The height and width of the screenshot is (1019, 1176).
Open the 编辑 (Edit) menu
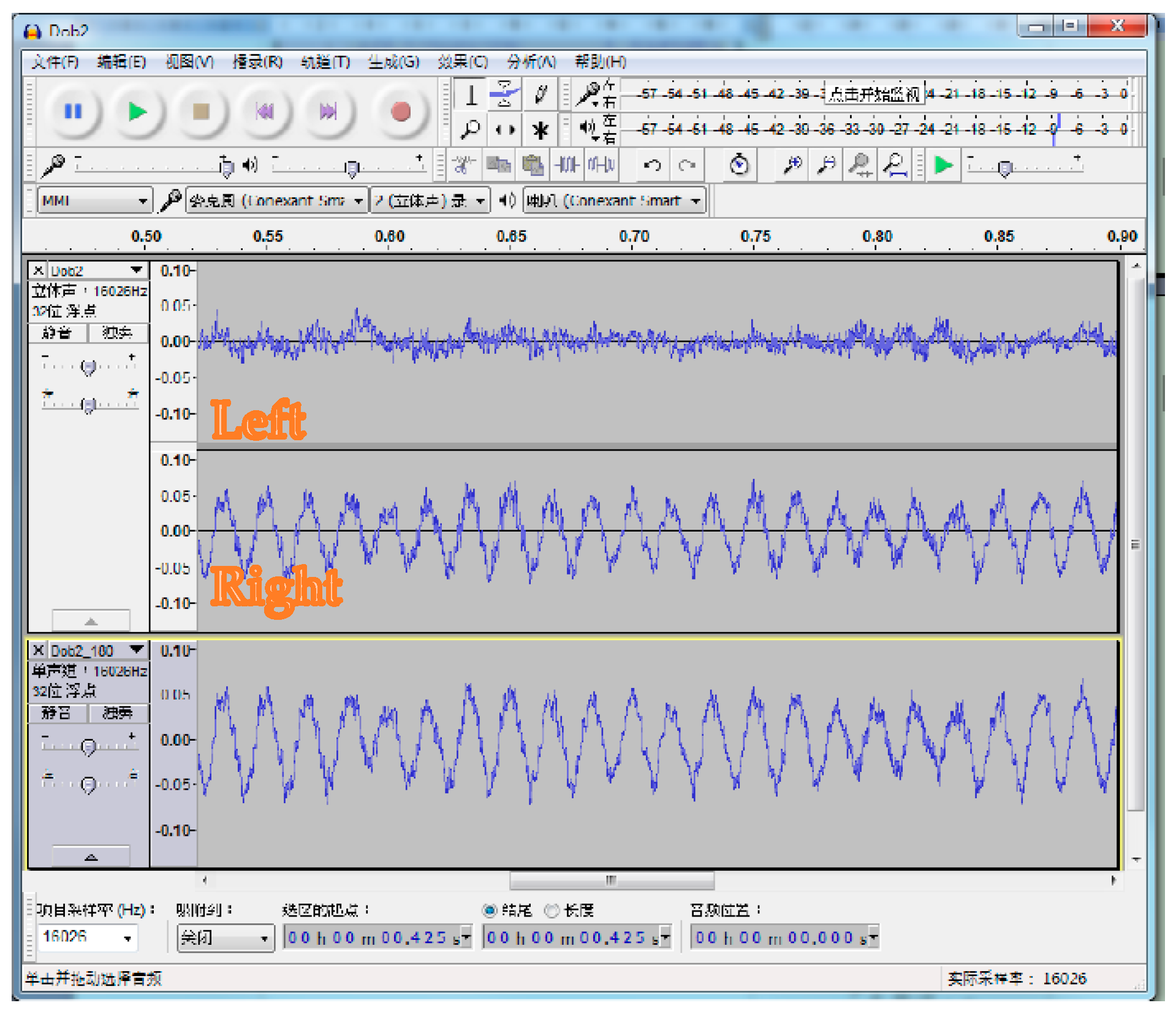click(121, 62)
